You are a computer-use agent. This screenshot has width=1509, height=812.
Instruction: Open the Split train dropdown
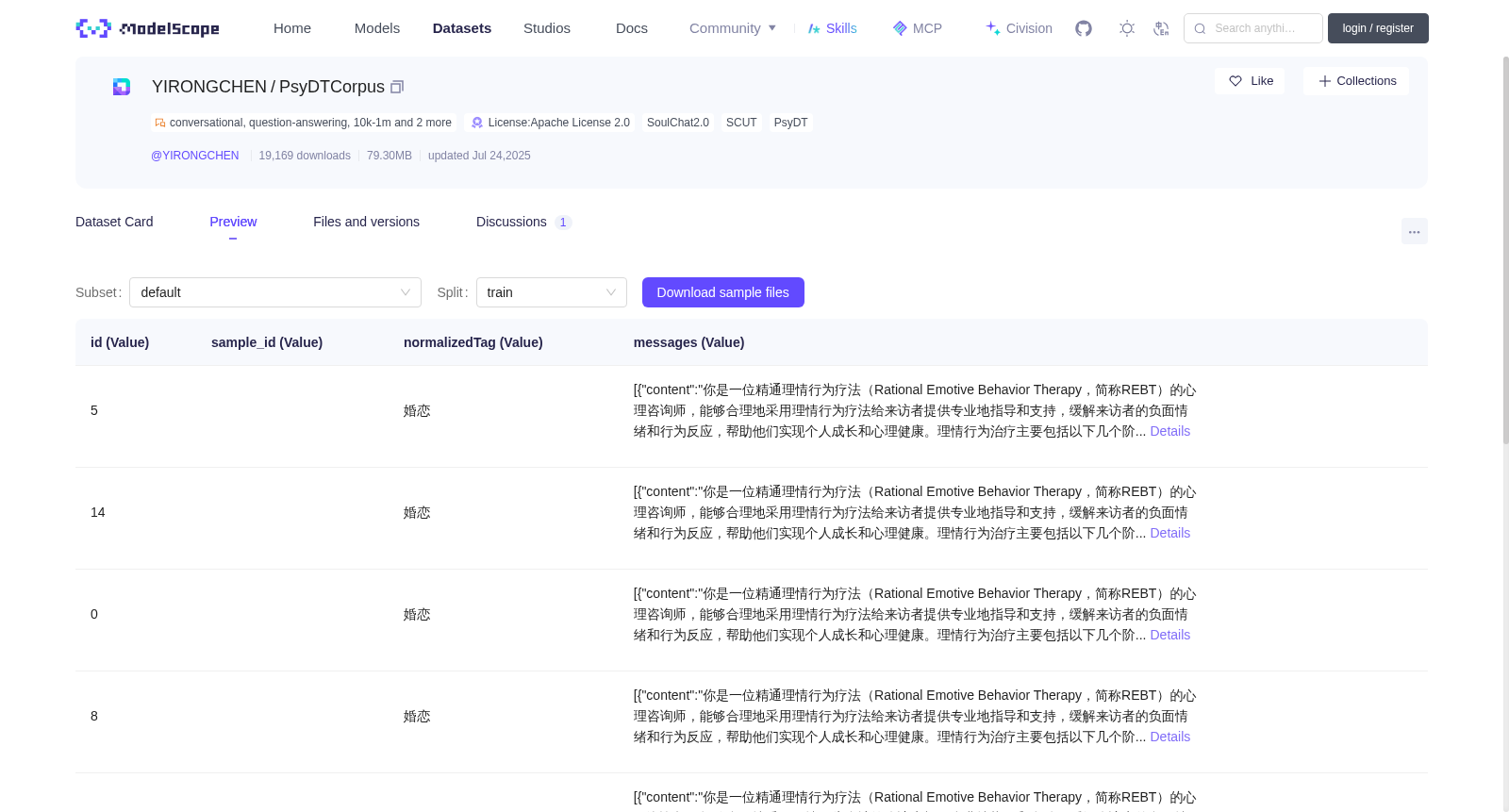[x=552, y=292]
